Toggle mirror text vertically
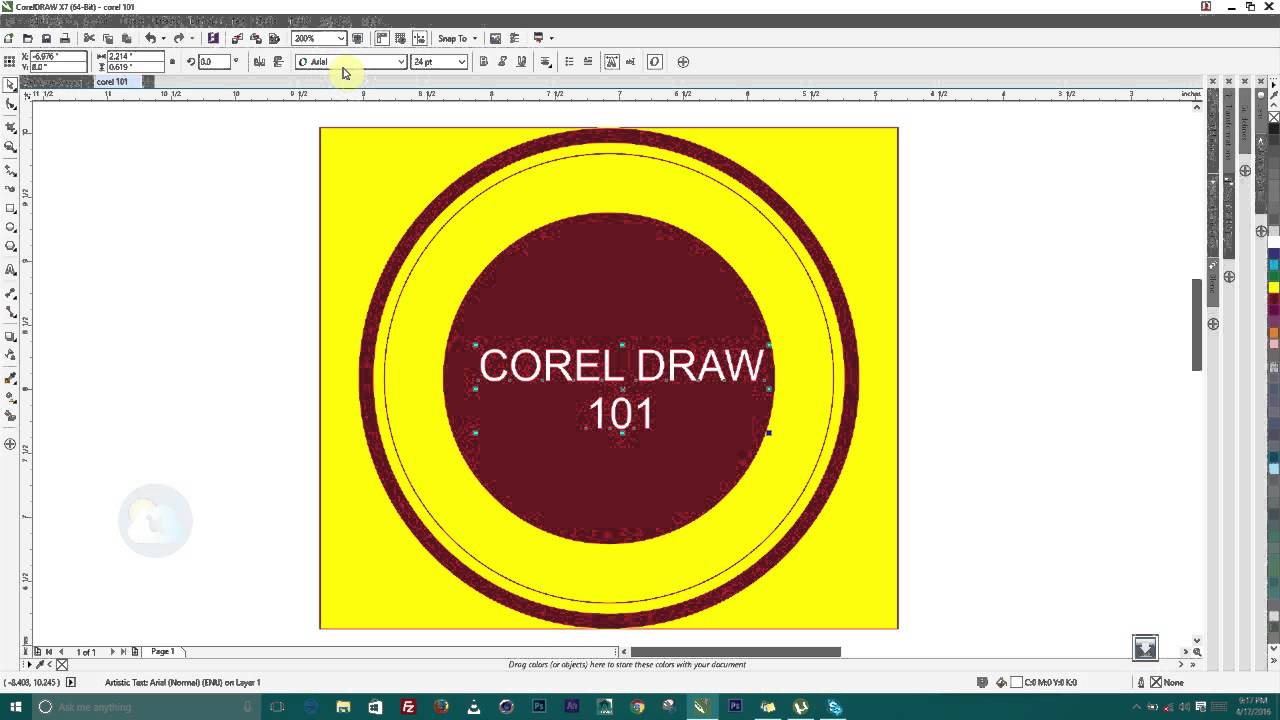 278,62
